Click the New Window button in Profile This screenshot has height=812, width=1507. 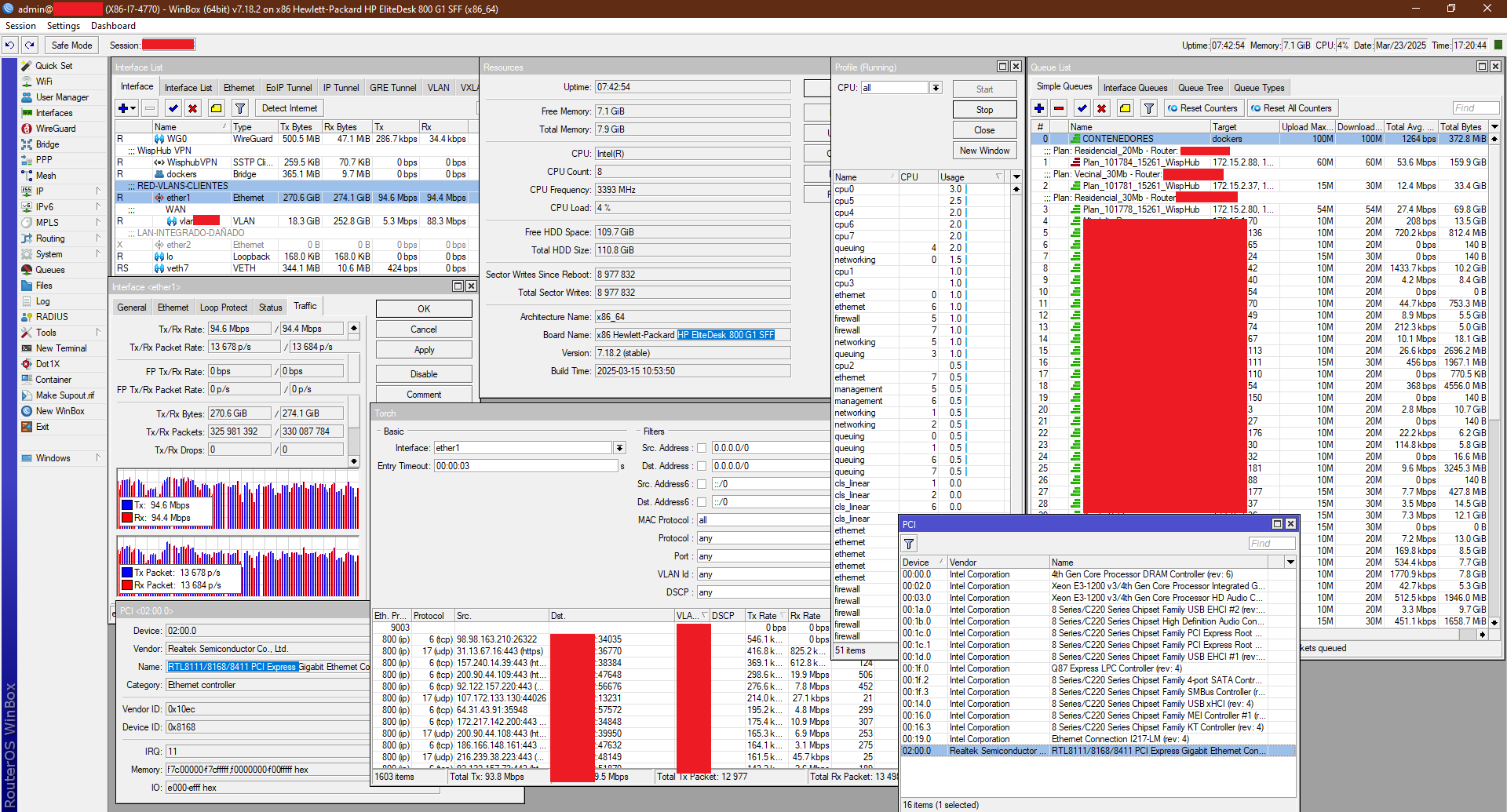[x=984, y=151]
